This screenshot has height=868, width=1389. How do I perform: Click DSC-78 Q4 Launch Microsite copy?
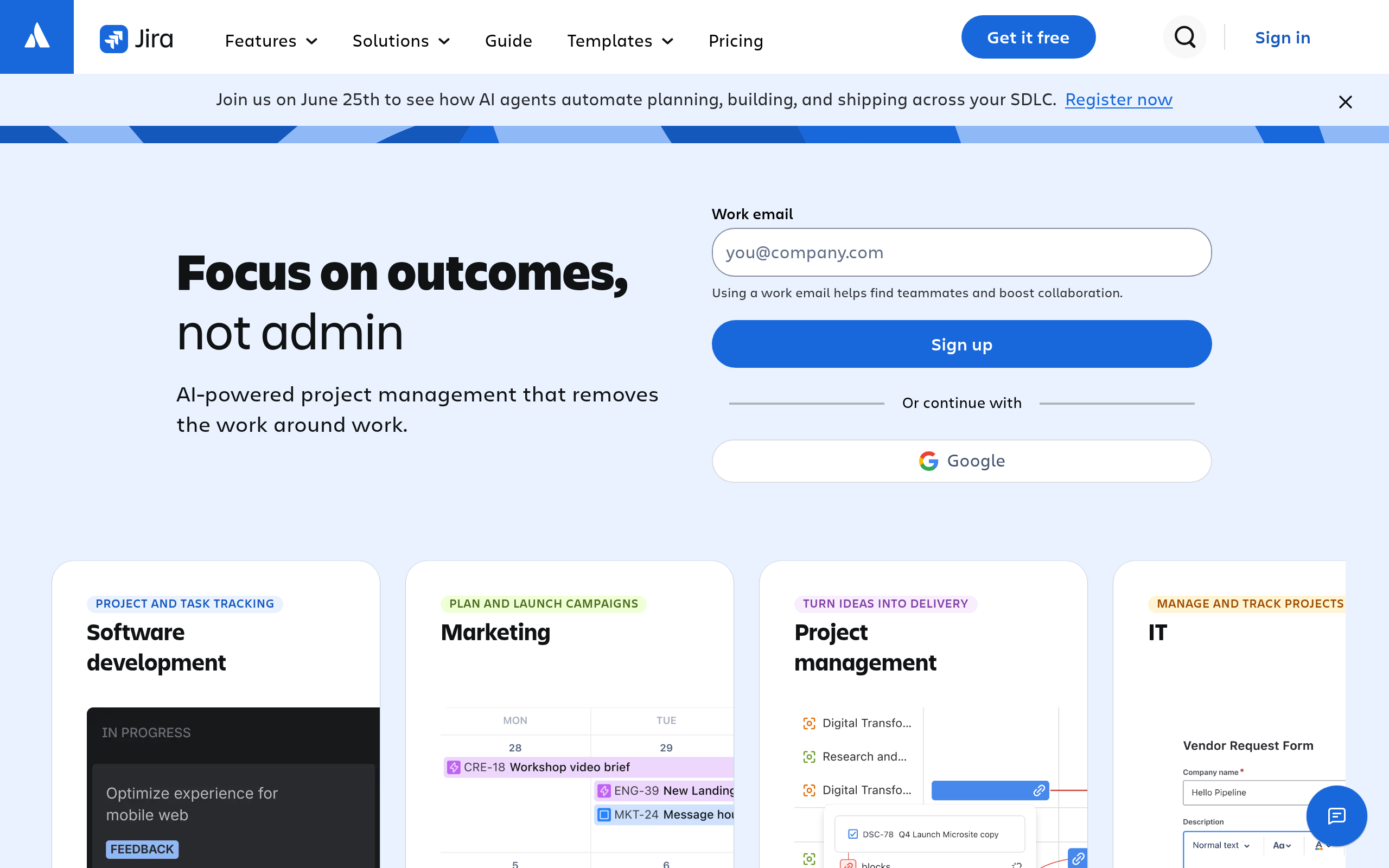click(x=929, y=834)
